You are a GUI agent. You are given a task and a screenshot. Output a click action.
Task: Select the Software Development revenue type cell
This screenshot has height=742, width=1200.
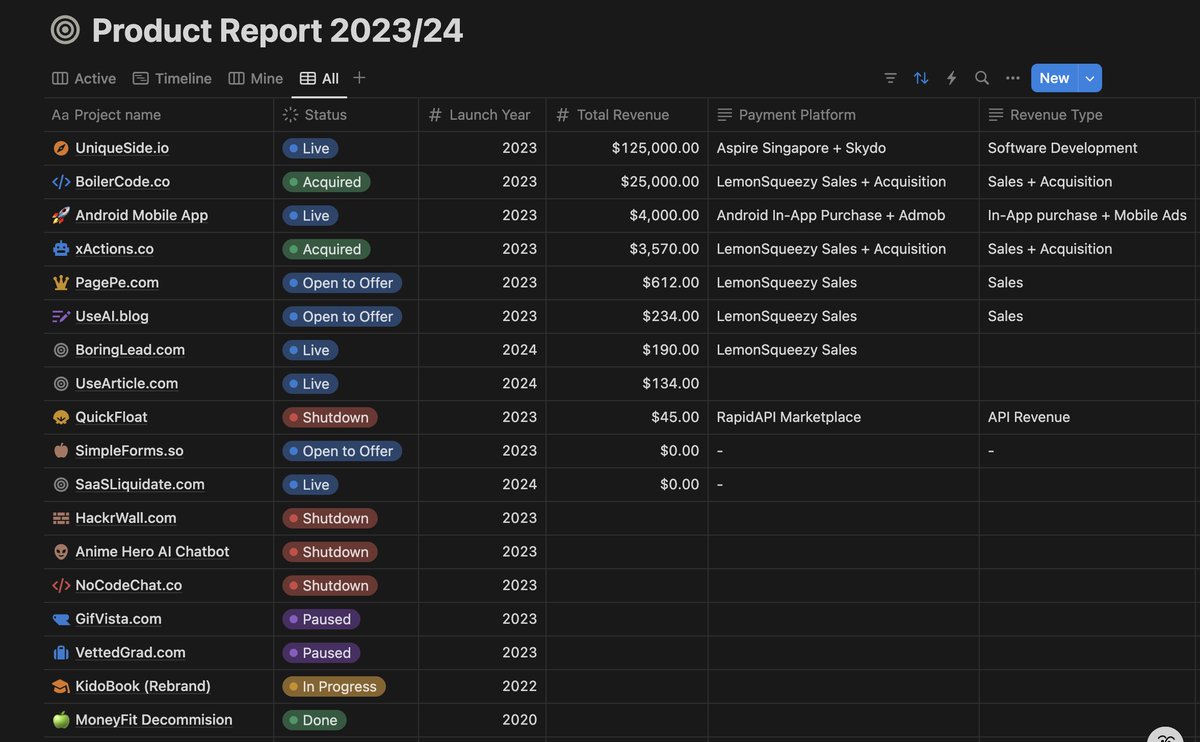(1088, 148)
